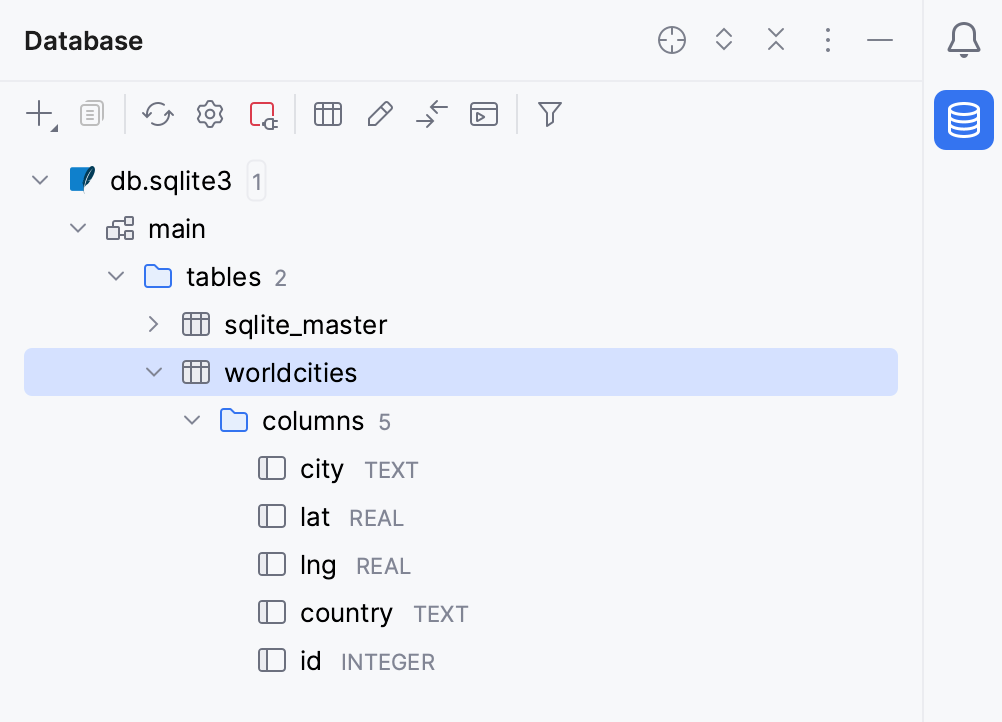Apply a filter to database objects

pos(549,114)
